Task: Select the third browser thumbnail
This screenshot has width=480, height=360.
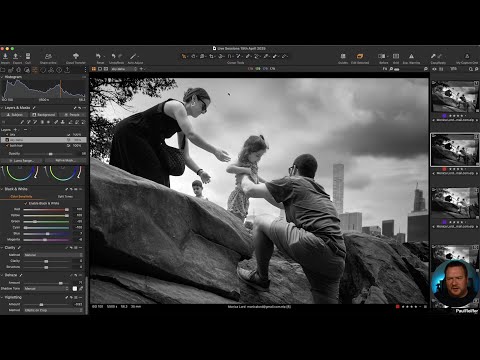Action: pyautogui.click(x=455, y=203)
